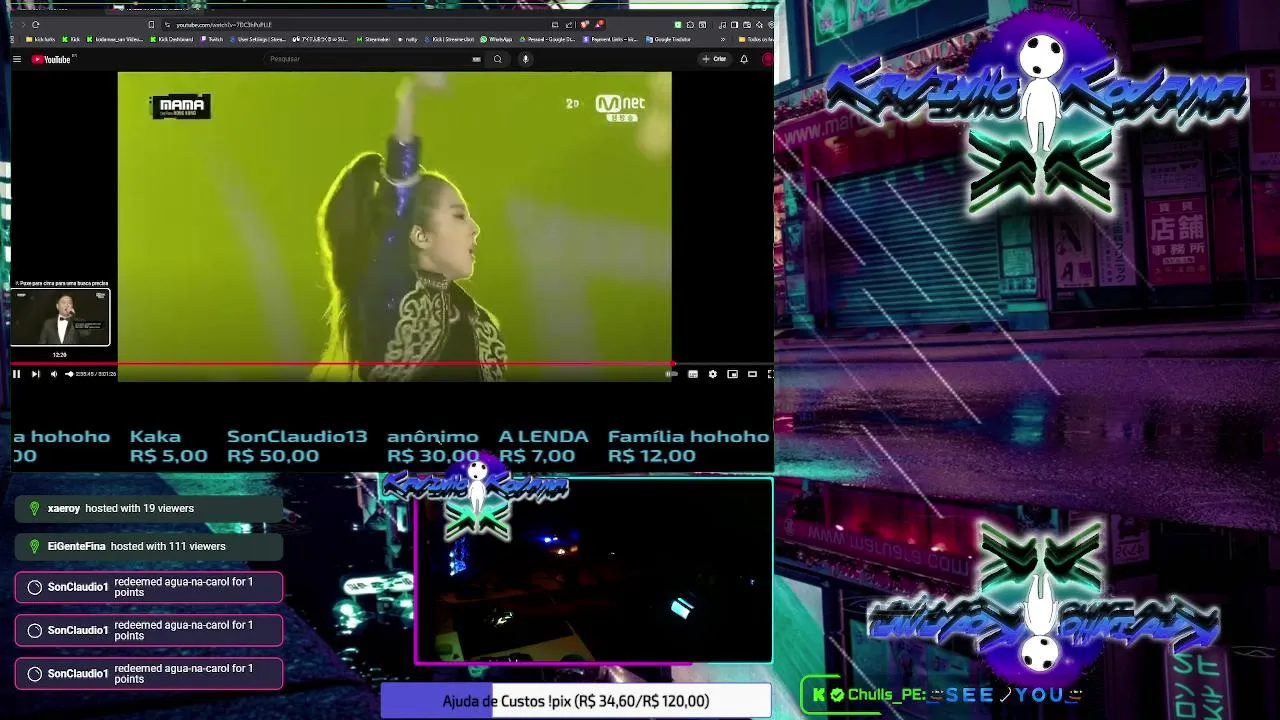Click the MAMA logo on video
Screen dimensions: 1280x720
181,106
